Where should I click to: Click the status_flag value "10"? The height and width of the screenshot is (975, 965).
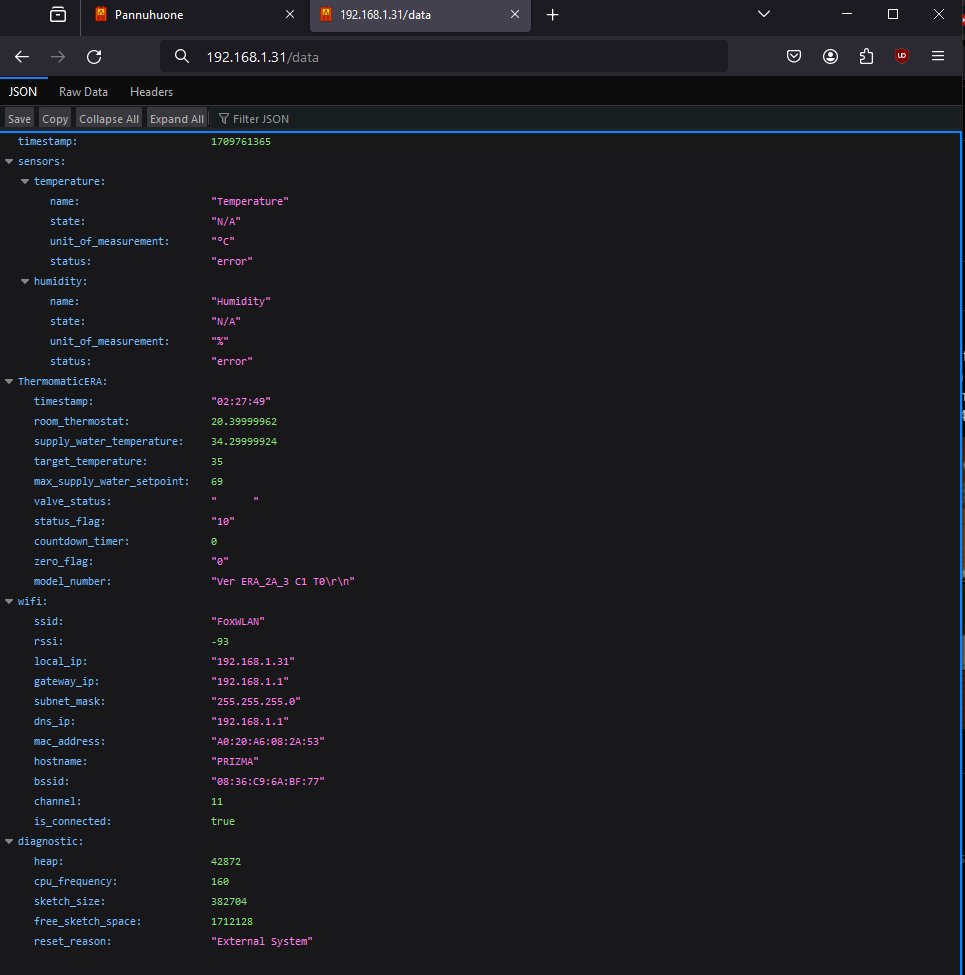point(223,522)
